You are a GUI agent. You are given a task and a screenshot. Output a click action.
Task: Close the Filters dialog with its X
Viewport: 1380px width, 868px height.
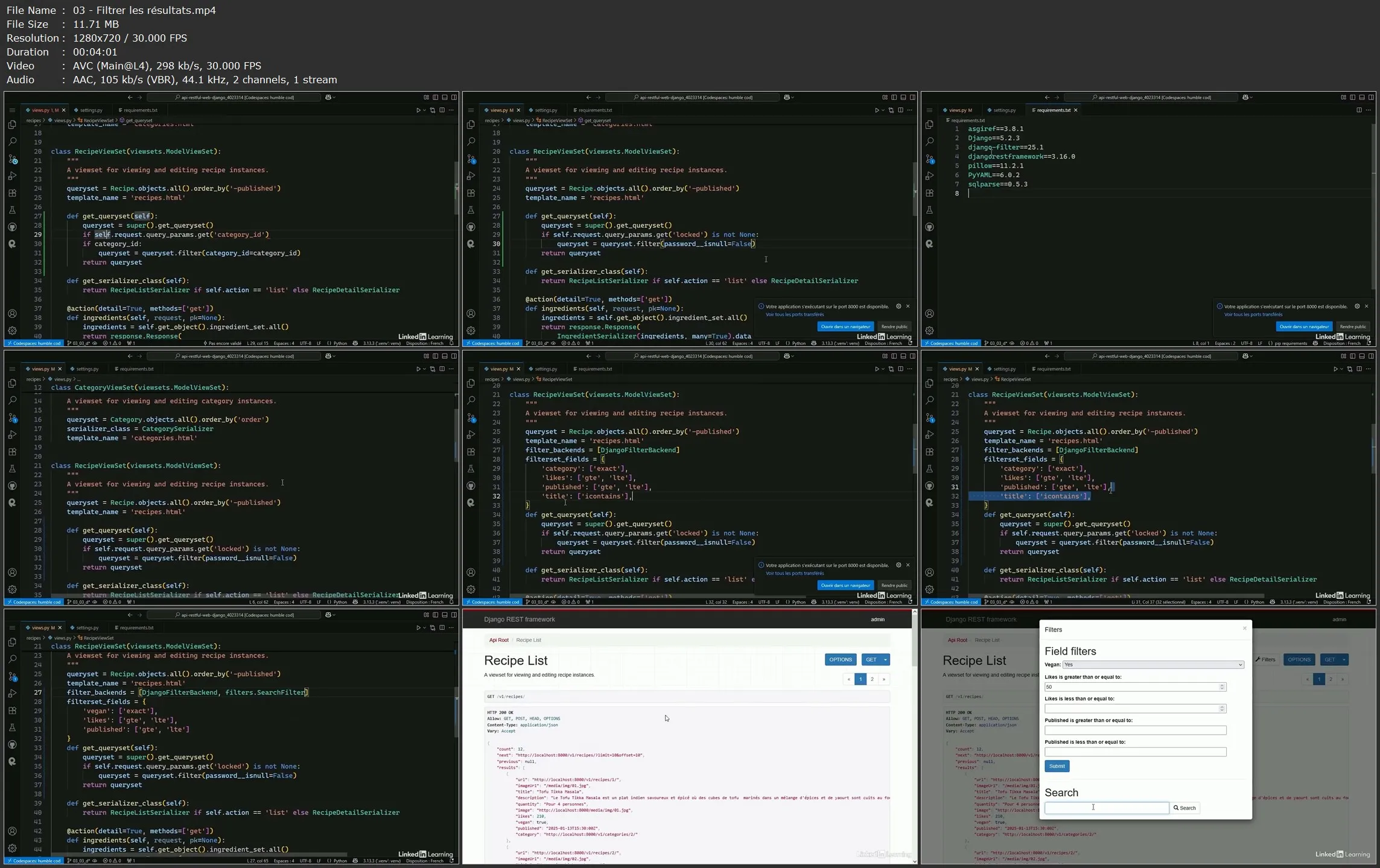[1244, 629]
